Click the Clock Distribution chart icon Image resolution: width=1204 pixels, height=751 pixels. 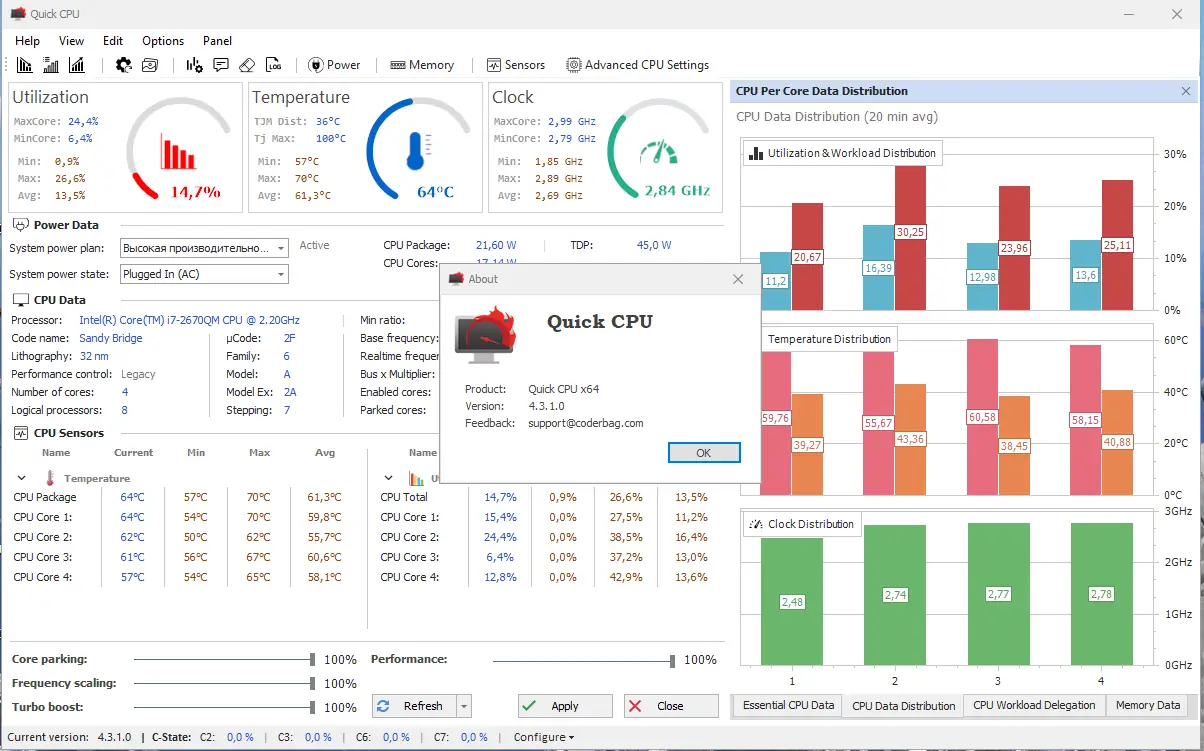(x=757, y=524)
